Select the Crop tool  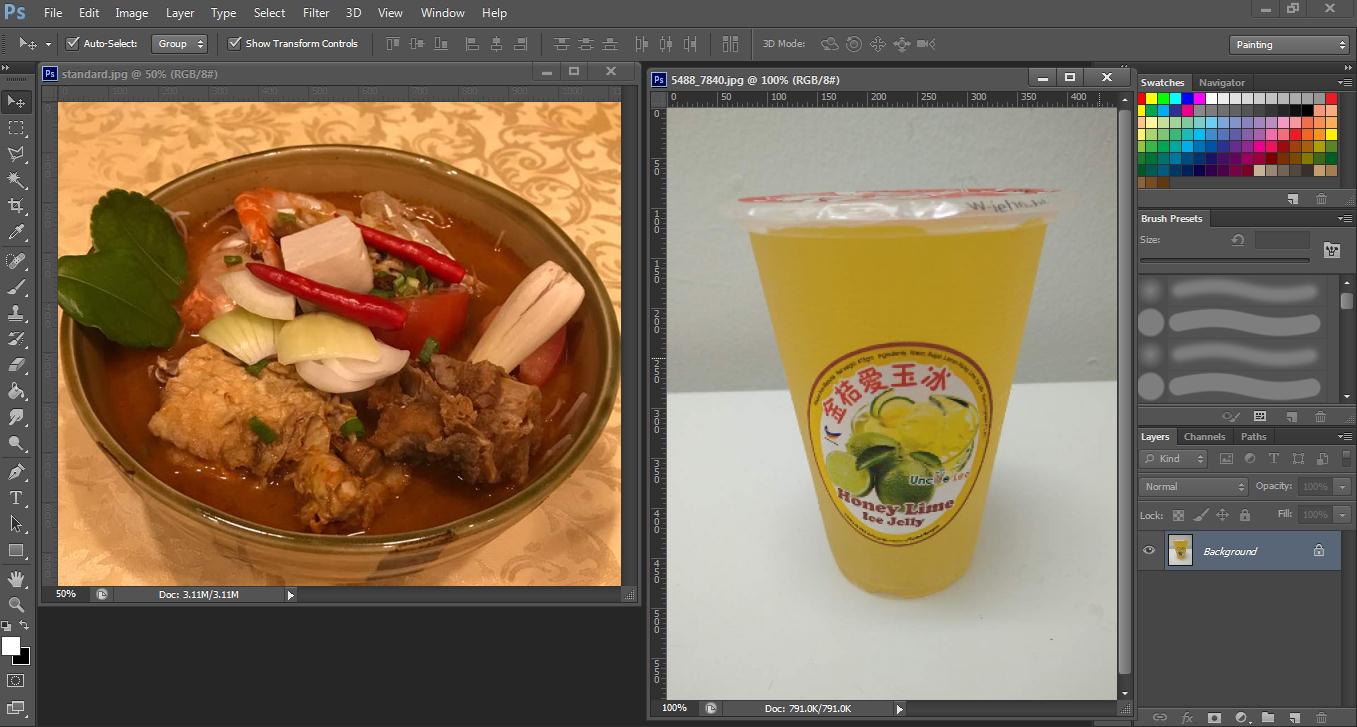(x=16, y=206)
